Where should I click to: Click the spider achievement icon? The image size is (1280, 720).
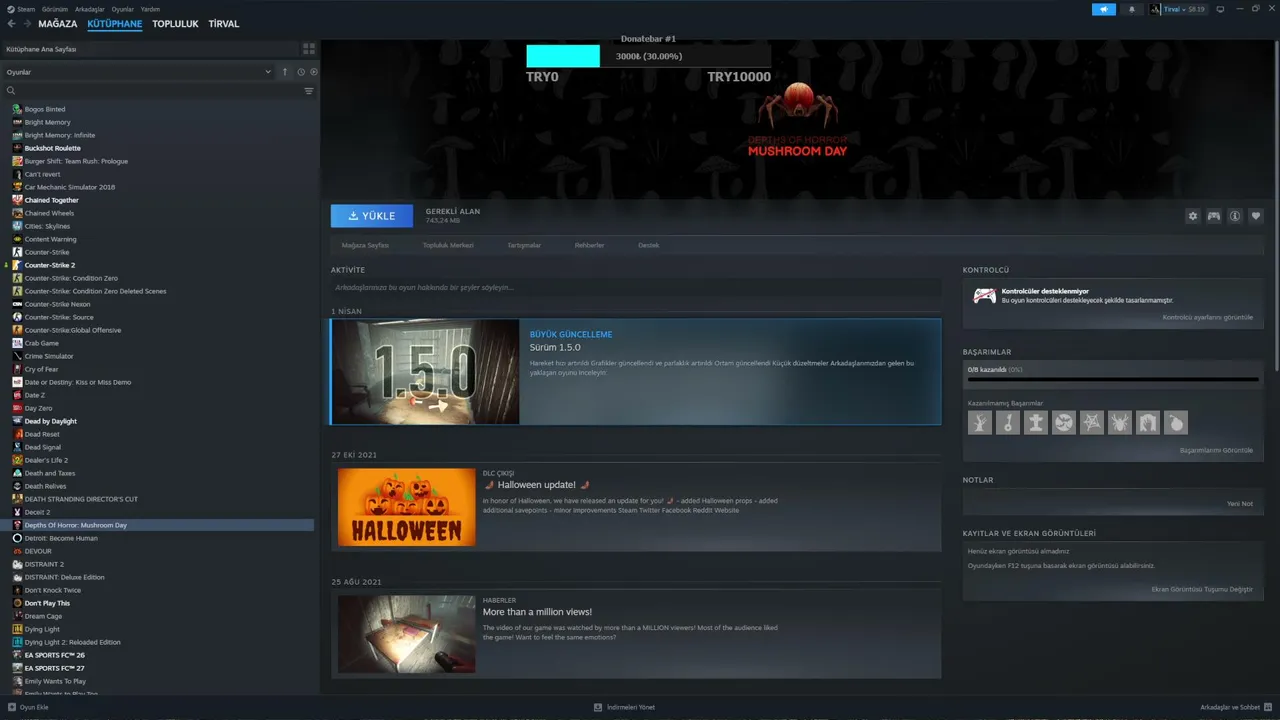click(x=1120, y=423)
